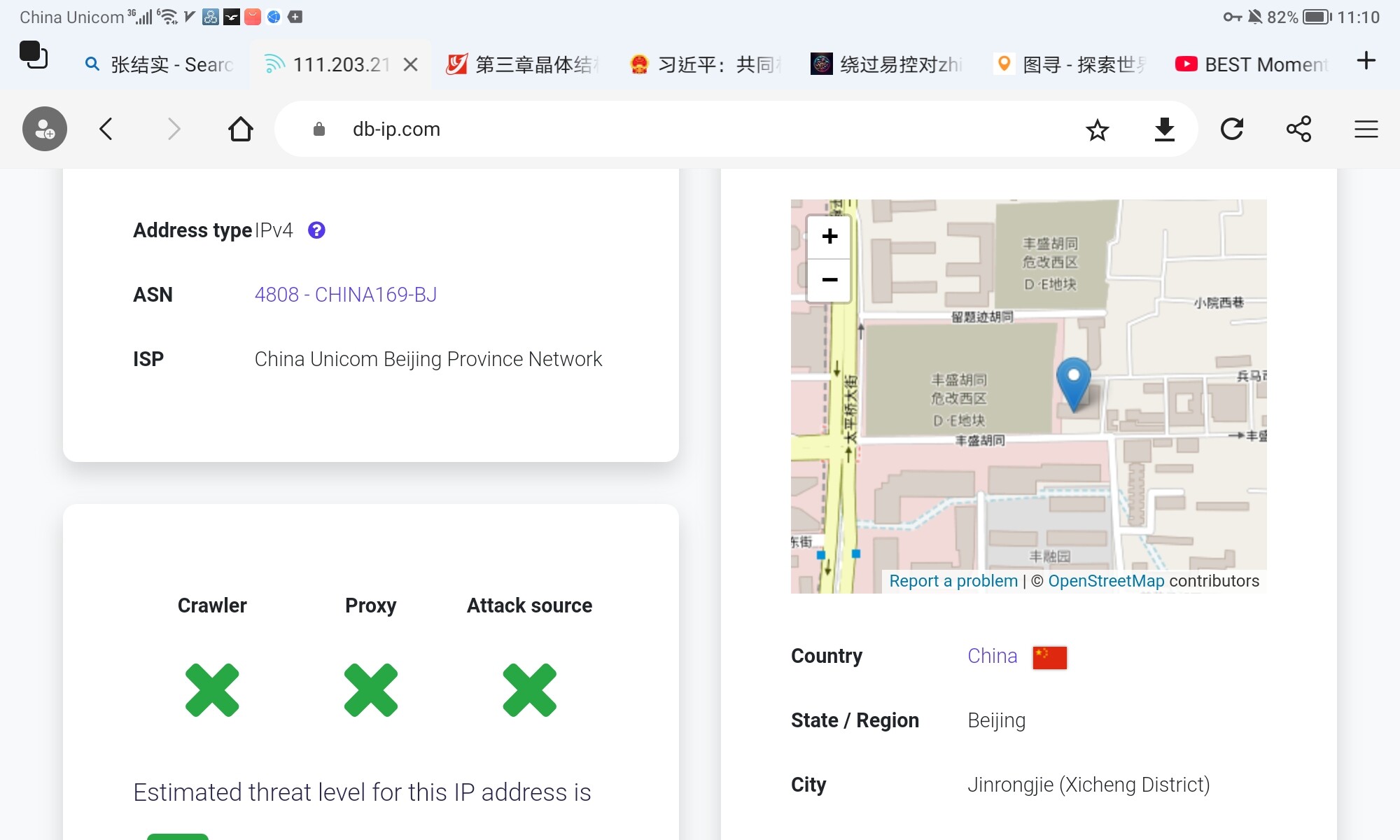Open ASN 4808 - CHINA169-BJ link

(x=345, y=295)
